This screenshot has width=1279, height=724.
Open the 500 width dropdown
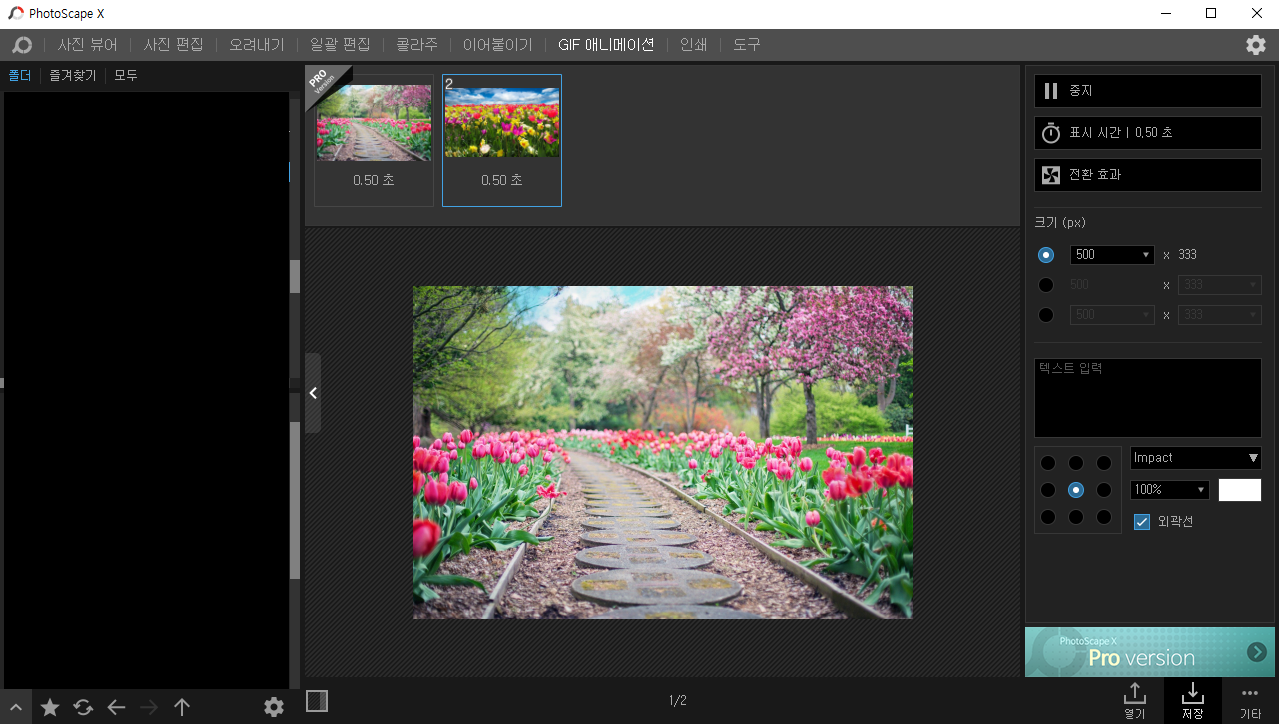pos(1111,254)
